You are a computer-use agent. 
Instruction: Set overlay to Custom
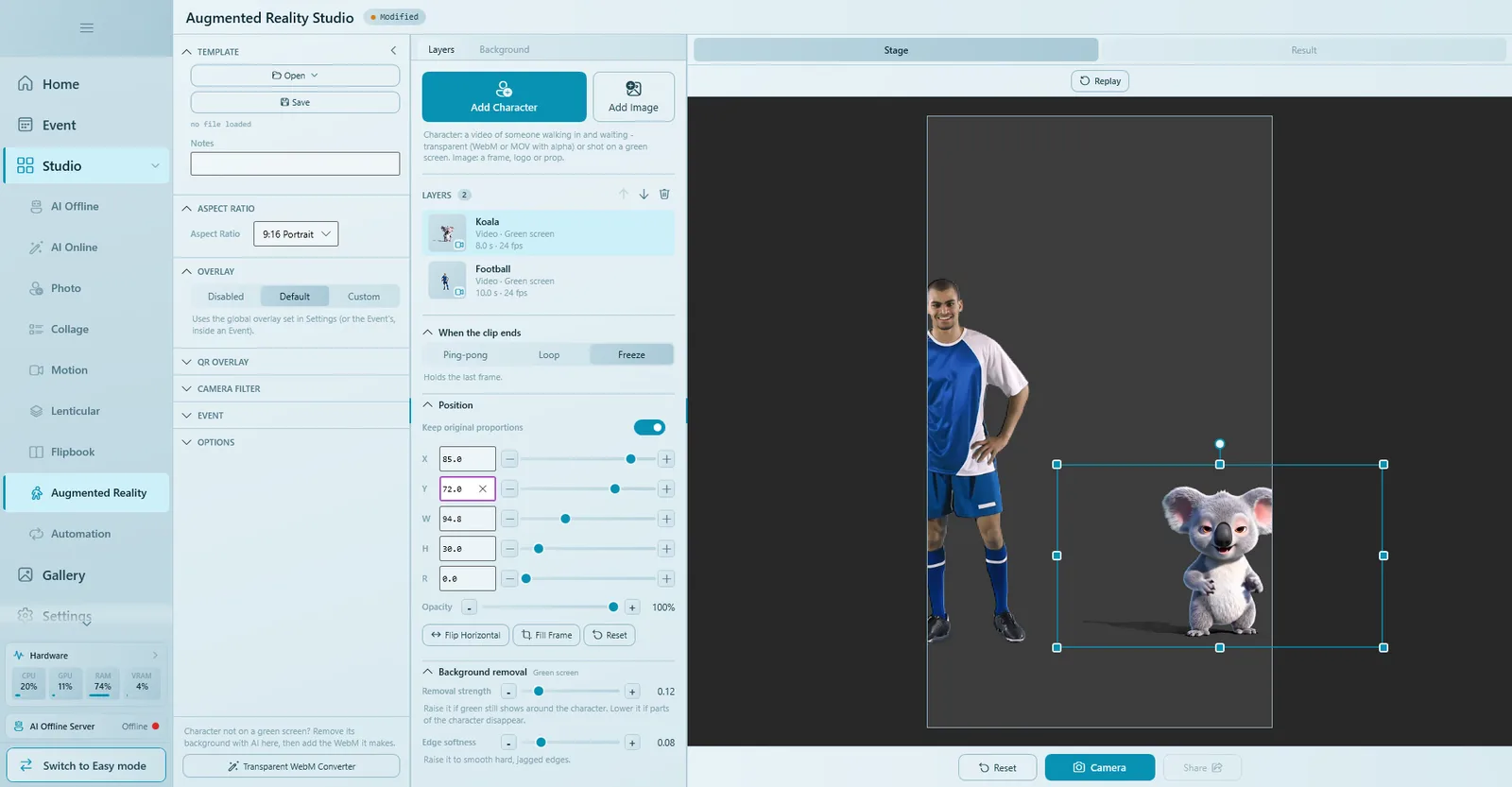[x=364, y=297]
